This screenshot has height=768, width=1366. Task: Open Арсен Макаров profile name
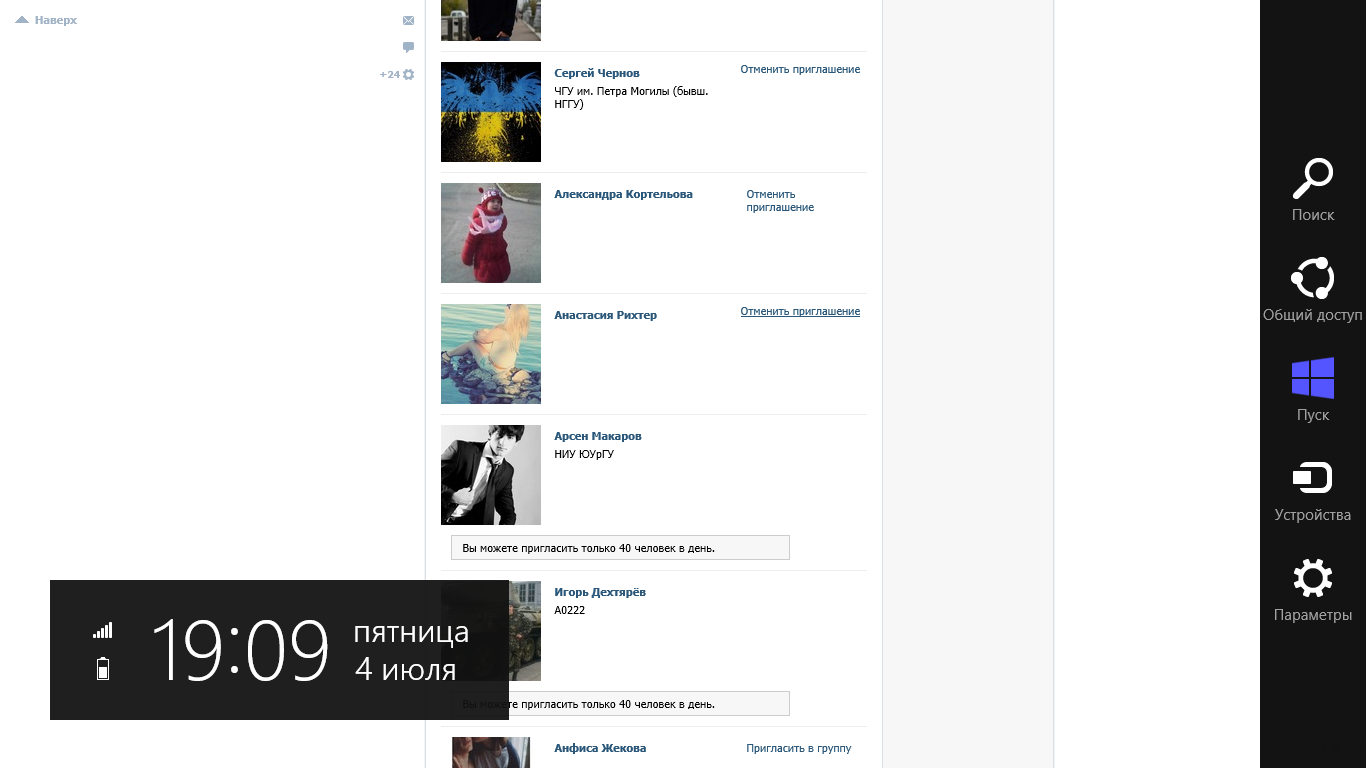(598, 436)
